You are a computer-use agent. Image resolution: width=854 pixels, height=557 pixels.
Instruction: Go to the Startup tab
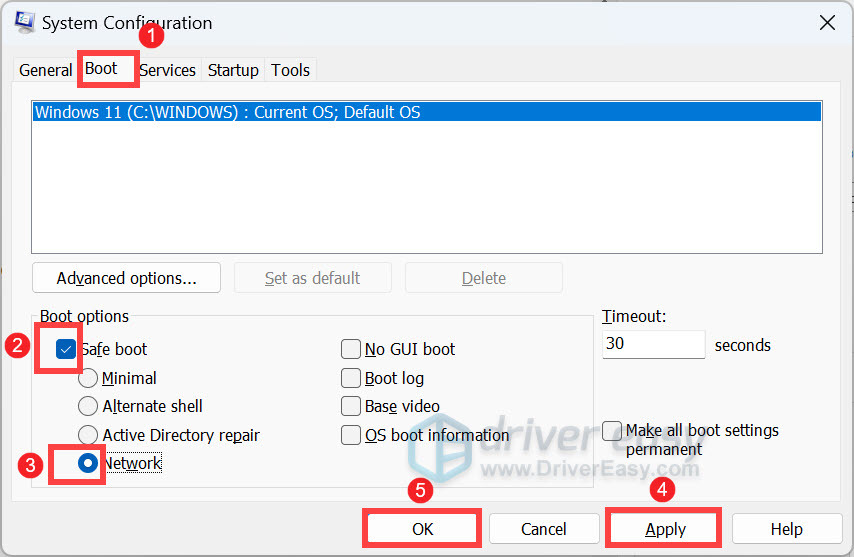pos(233,70)
